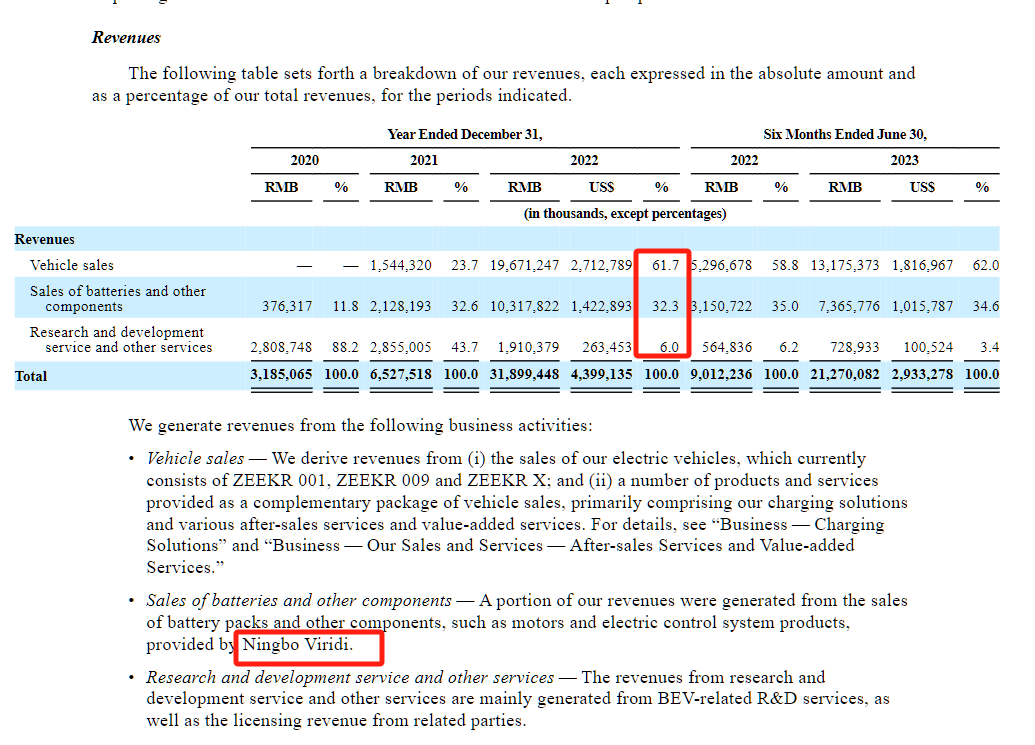This screenshot has width=1035, height=745.
Task: Click the US$ total '2,933,278'
Action: coord(922,375)
